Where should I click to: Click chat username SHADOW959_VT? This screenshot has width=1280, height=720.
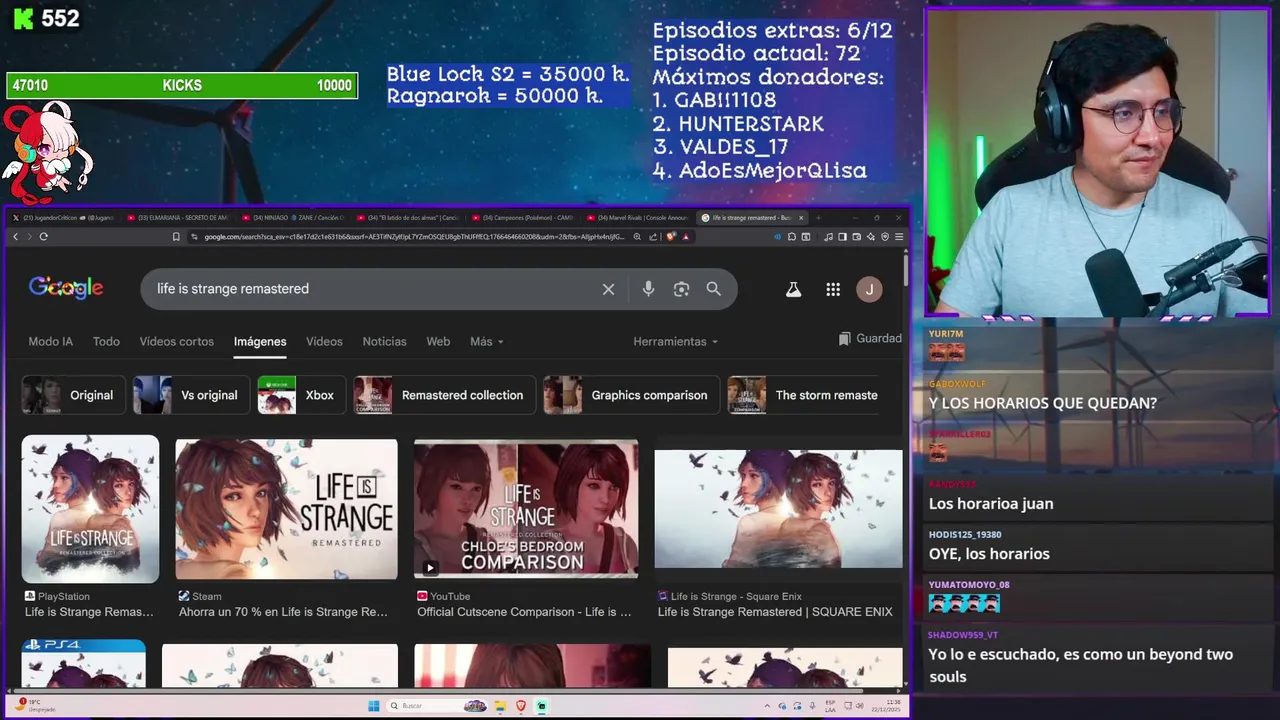tap(963, 635)
